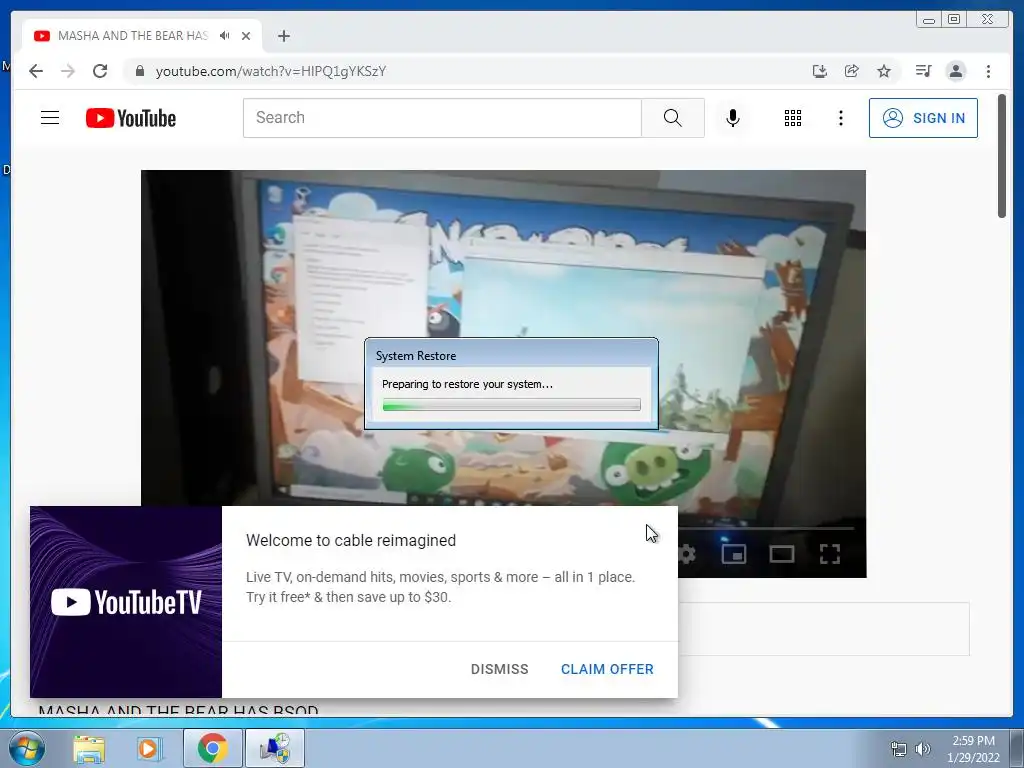The image size is (1024, 768).
Task: Open YouTube hamburger guide menu
Action: point(50,118)
